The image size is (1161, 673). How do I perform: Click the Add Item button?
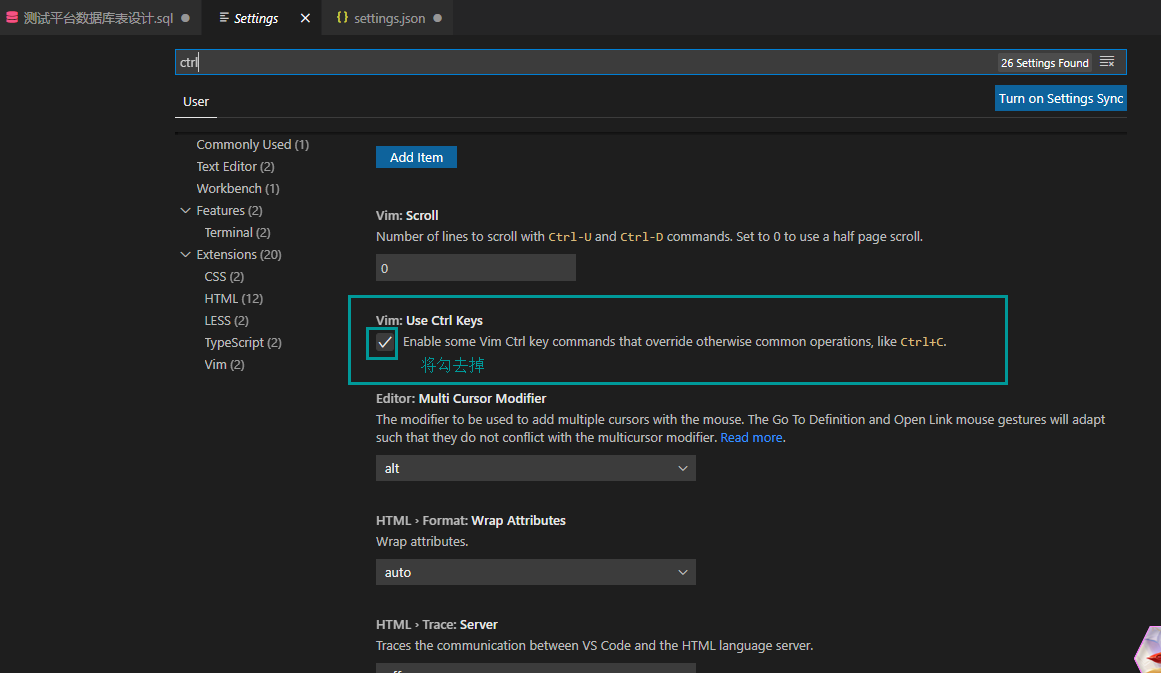coord(416,157)
